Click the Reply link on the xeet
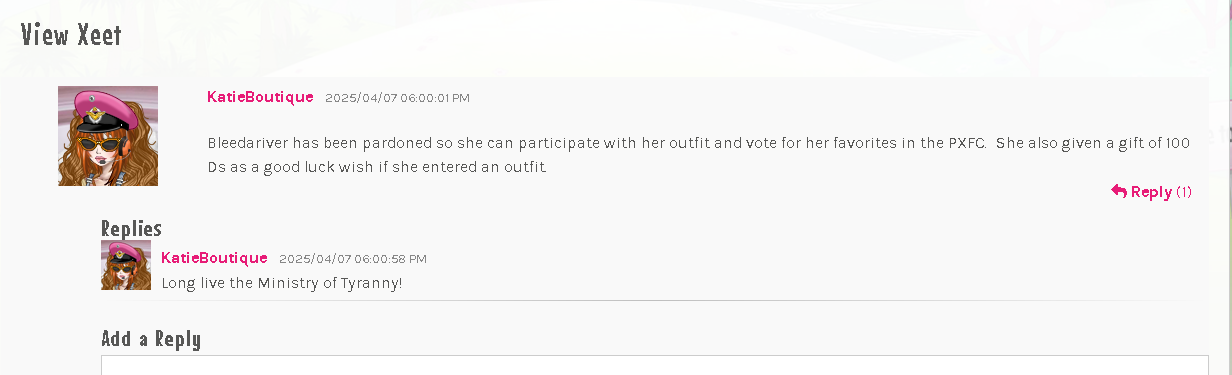Viewport: 1232px width, 375px height. pyautogui.click(x=1151, y=192)
